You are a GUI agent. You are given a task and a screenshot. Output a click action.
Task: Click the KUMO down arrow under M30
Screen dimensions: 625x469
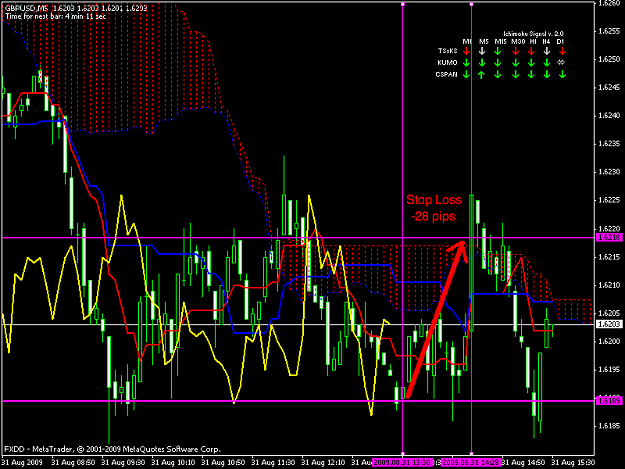[x=515, y=63]
